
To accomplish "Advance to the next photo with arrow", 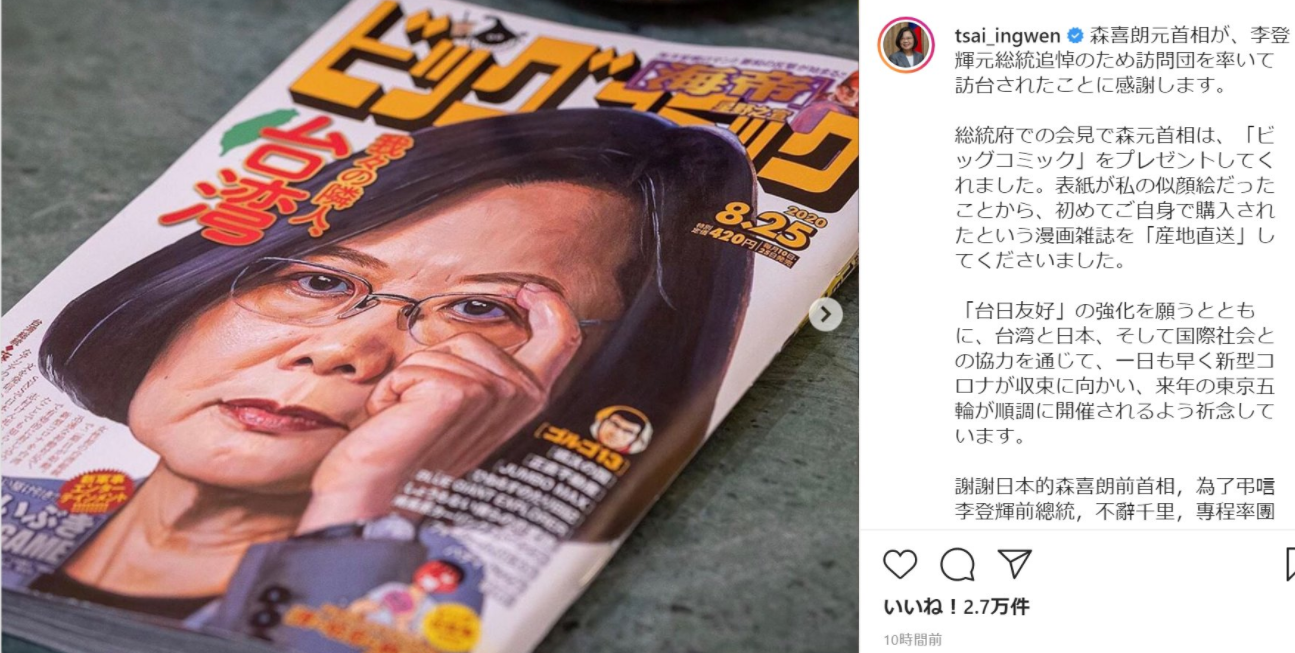I will 825,315.
